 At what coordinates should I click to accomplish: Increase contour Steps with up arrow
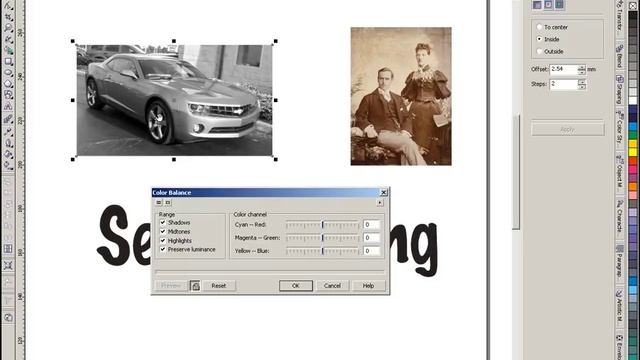point(582,82)
